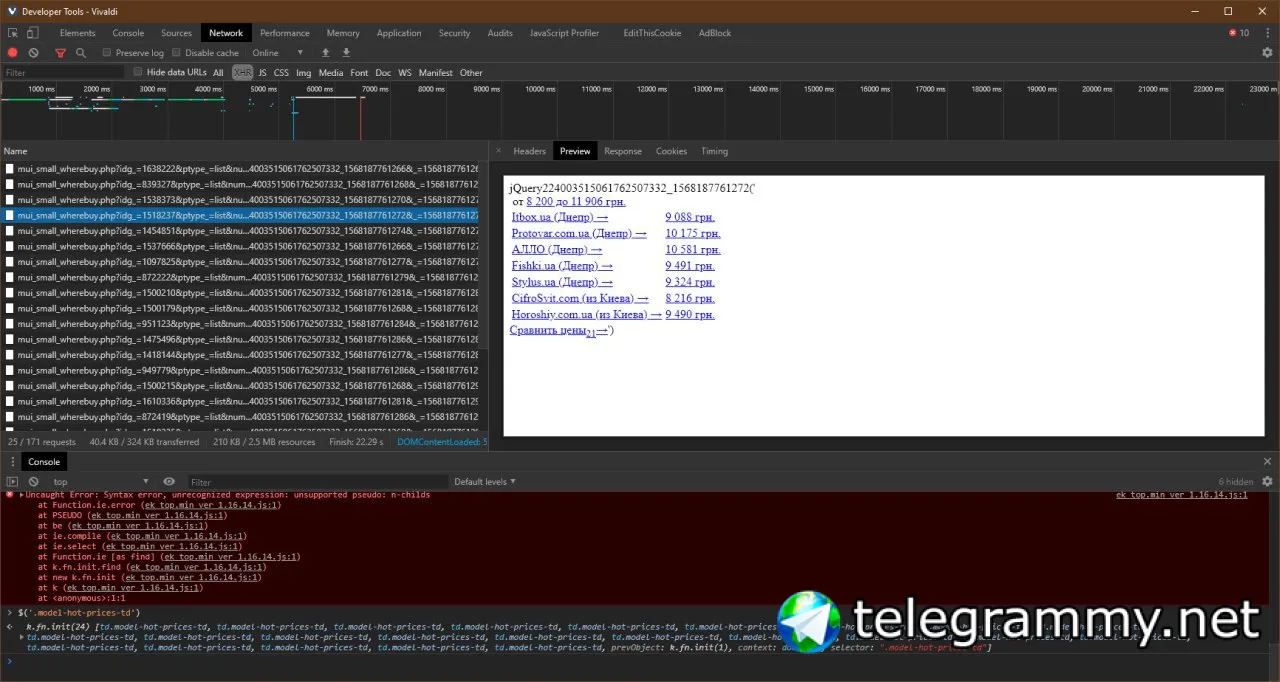Screen dimensions: 1280x682
Task: Open the top JavaScript context dropdown
Action: pyautogui.click(x=100, y=482)
